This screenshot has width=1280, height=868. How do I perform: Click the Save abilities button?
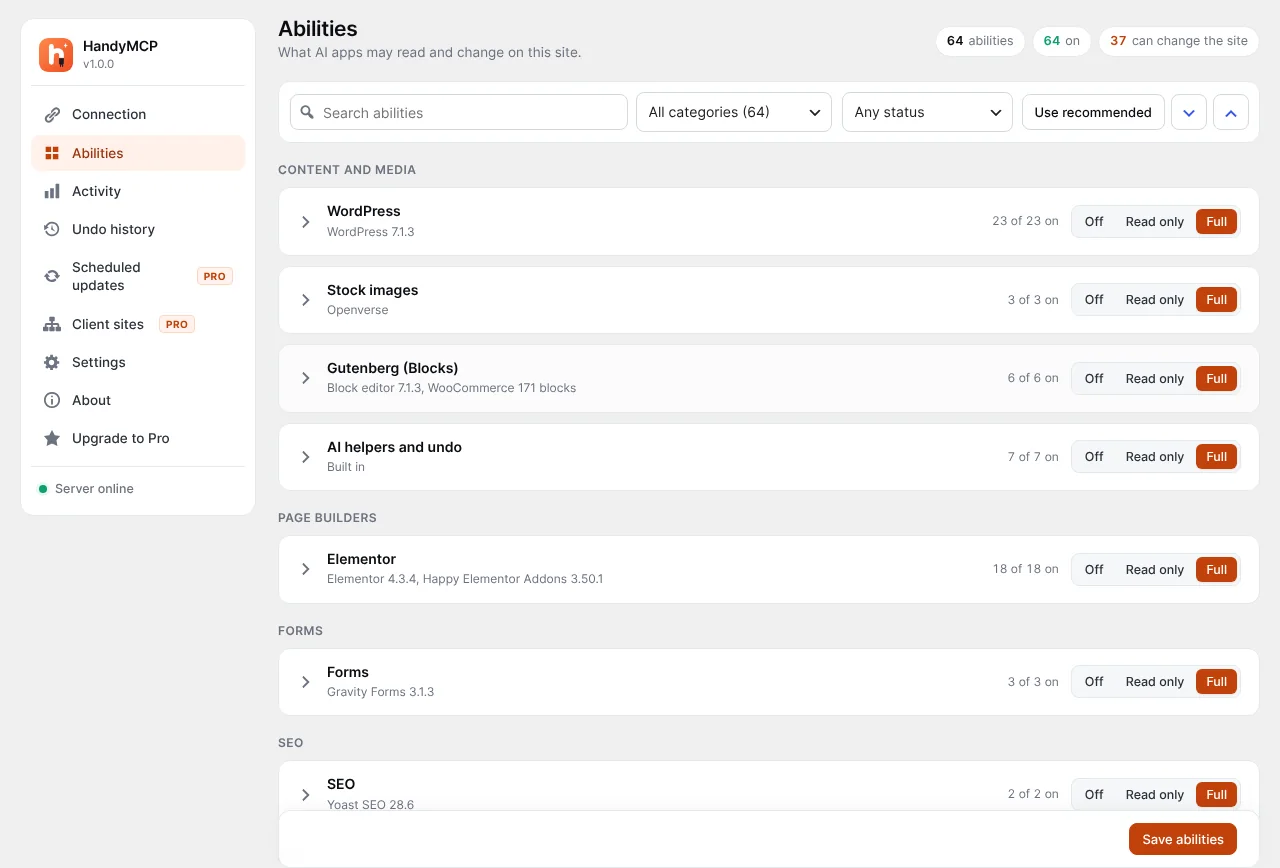pos(1183,839)
